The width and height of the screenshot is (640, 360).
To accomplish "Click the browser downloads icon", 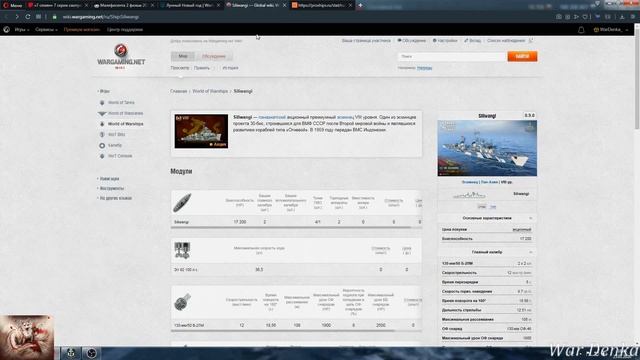I will point(622,17).
